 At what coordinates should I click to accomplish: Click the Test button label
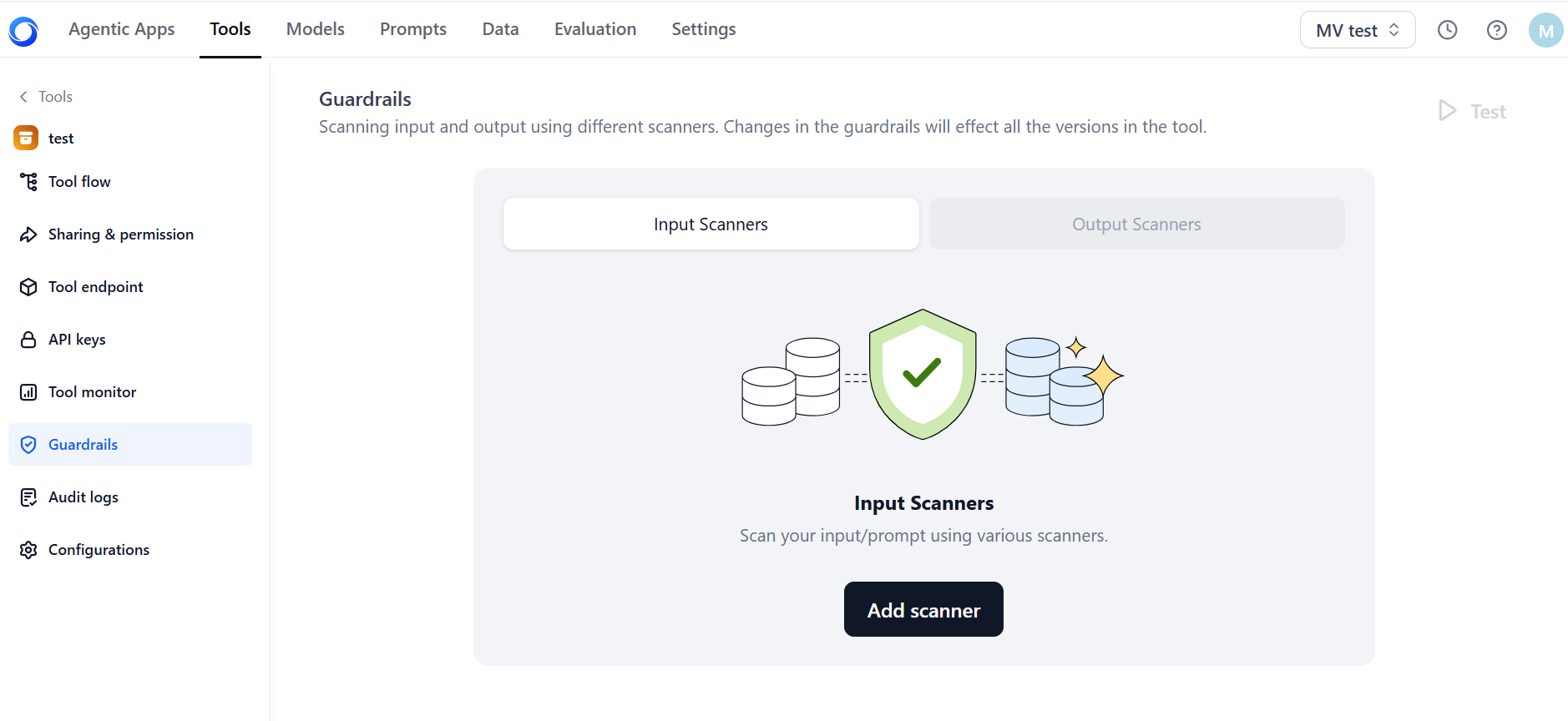[1488, 112]
